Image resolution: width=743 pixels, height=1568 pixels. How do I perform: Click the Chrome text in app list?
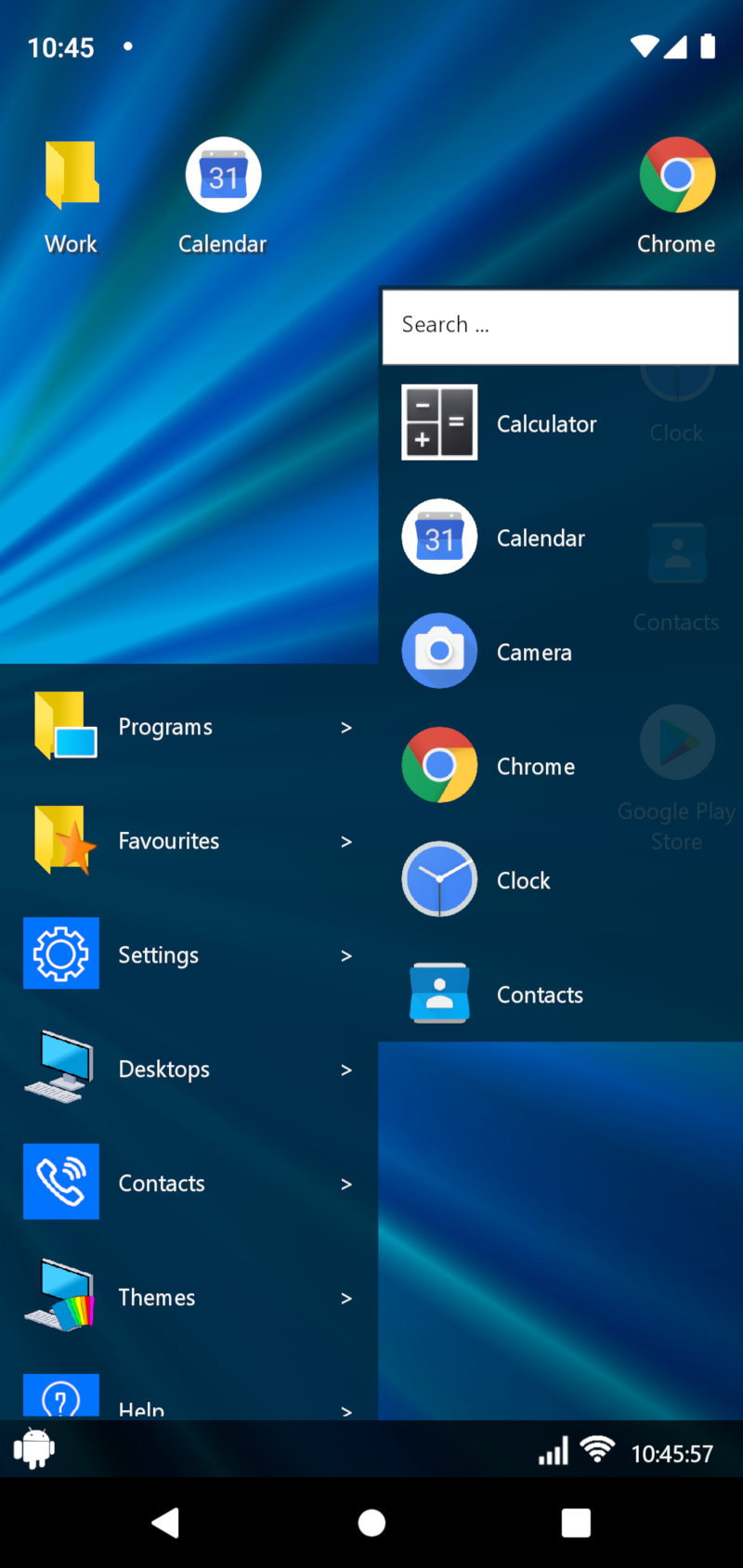click(536, 767)
